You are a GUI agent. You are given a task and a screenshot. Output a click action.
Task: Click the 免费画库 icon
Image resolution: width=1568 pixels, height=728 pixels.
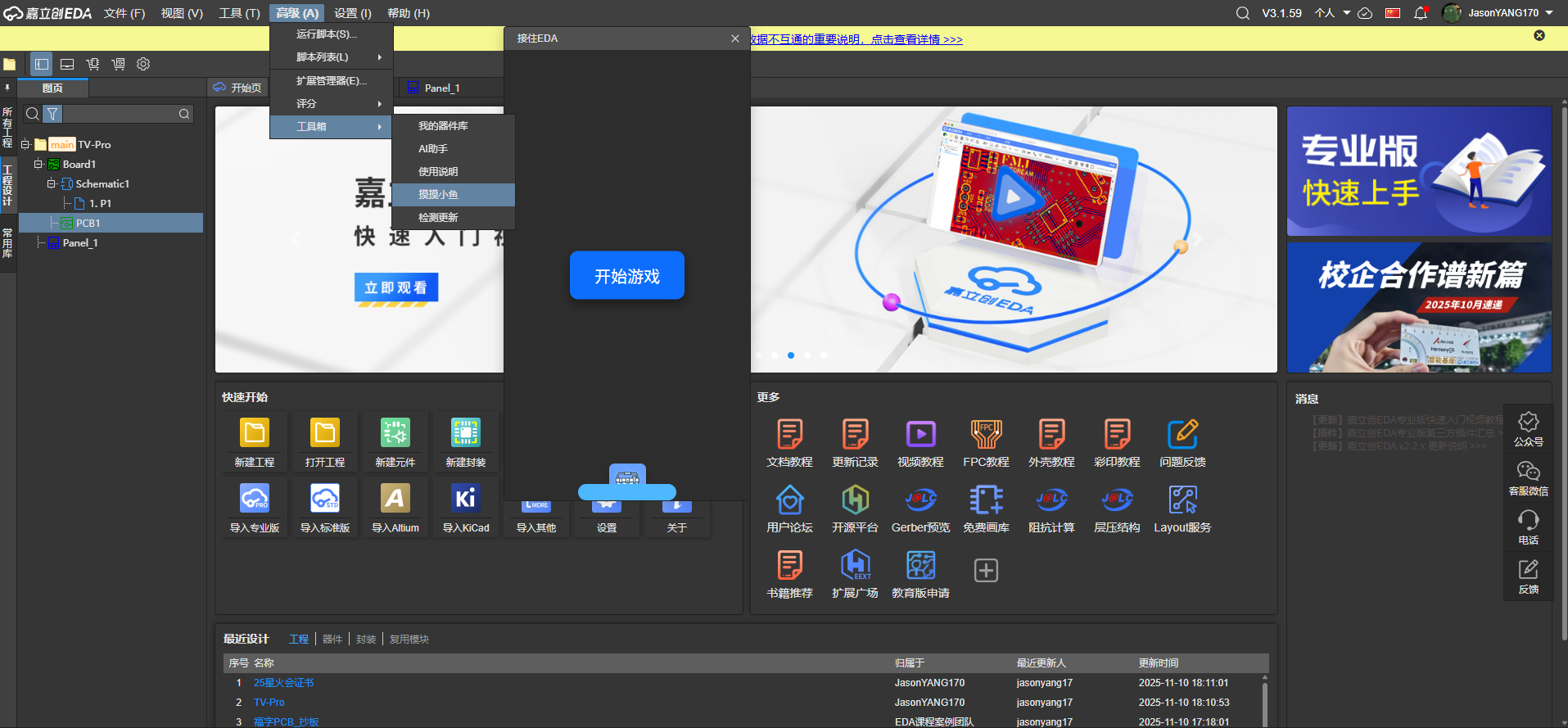[987, 500]
